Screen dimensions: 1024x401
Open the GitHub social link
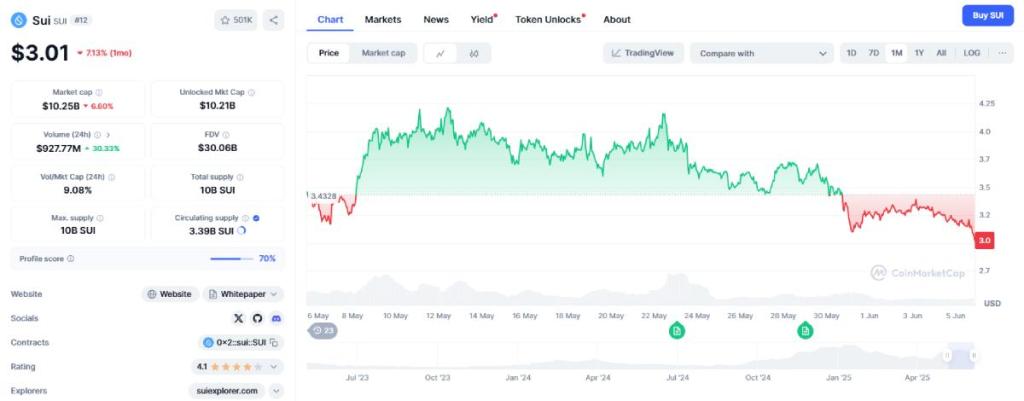(x=257, y=318)
